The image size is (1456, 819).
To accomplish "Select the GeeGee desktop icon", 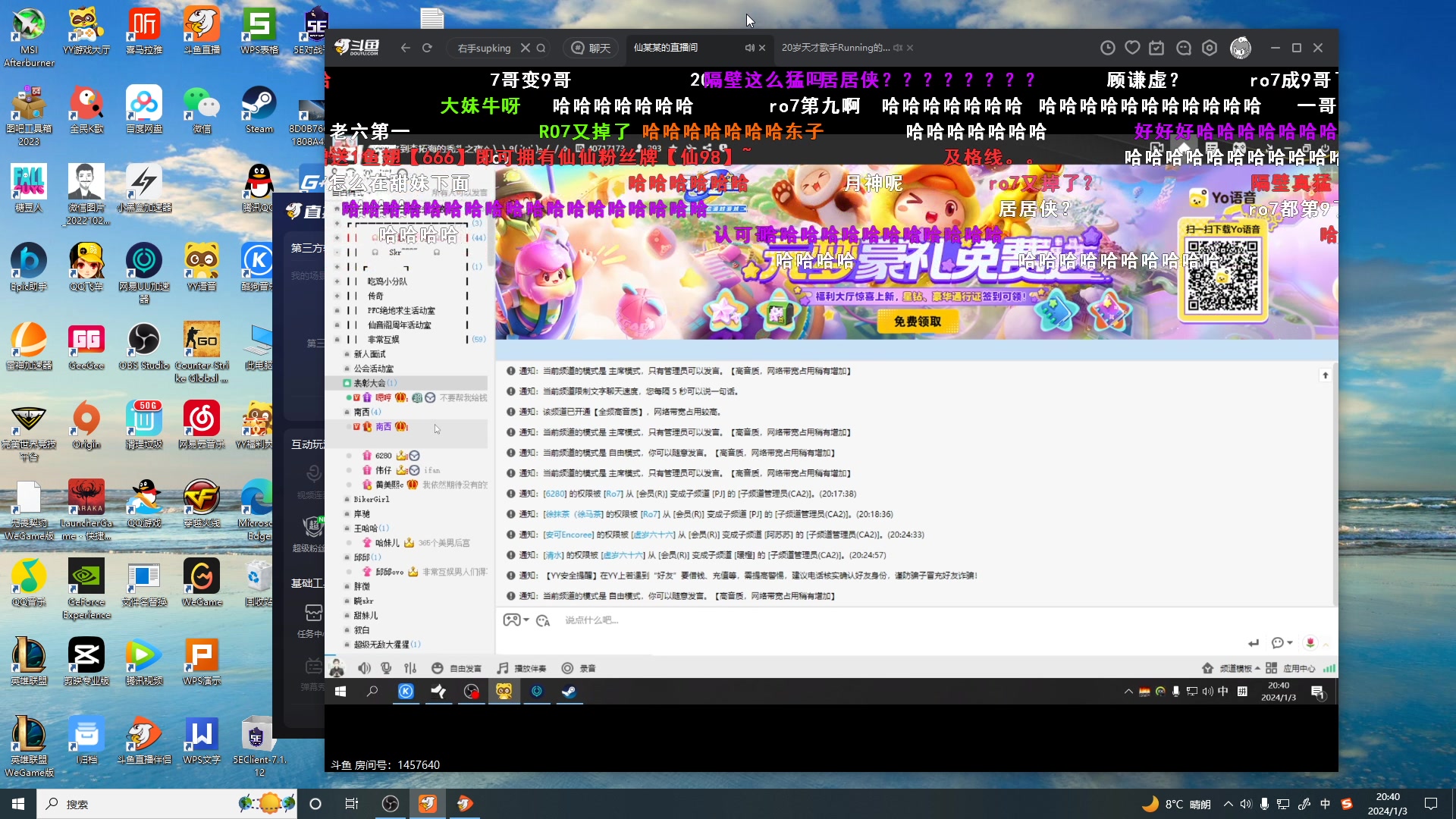I will click(86, 346).
